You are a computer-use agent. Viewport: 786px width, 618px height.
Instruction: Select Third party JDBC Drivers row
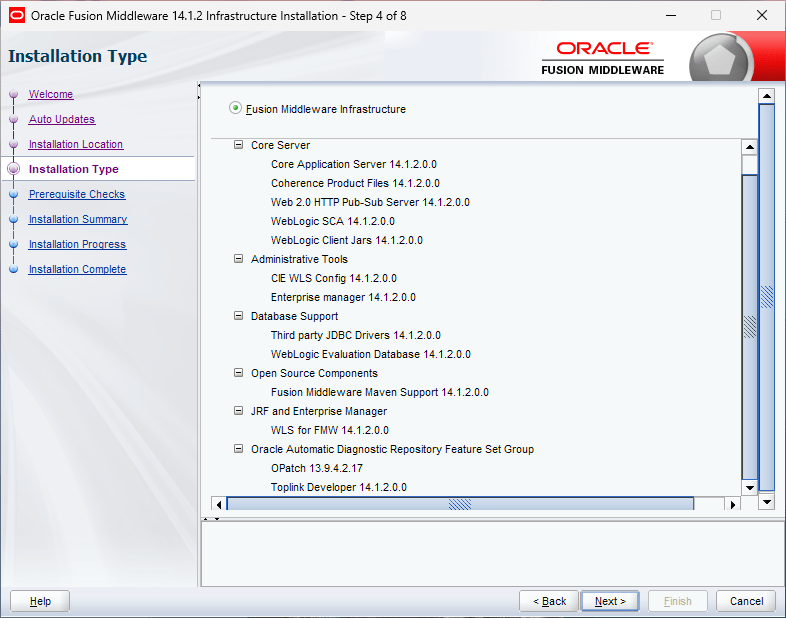(355, 335)
